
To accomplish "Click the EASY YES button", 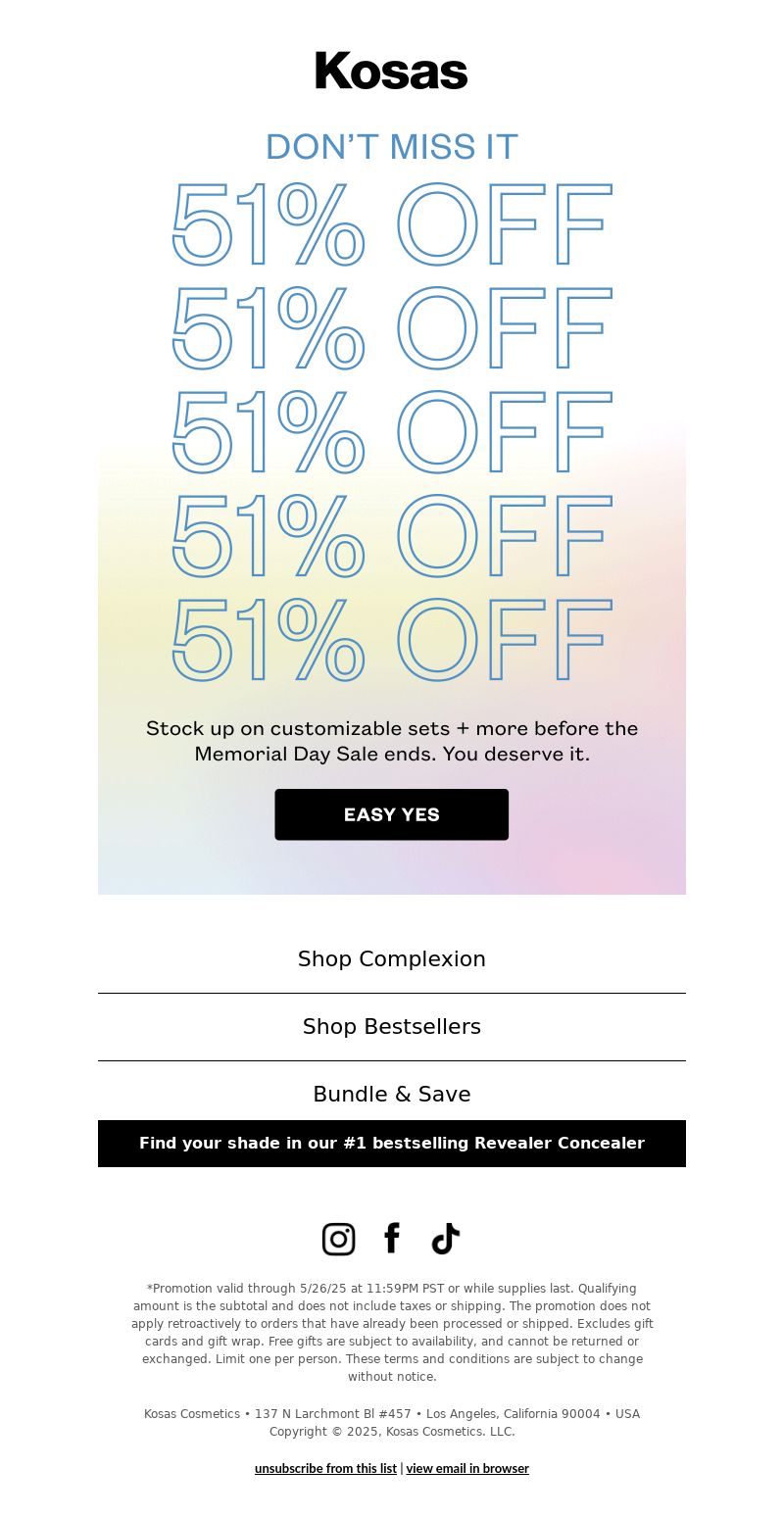I will pos(392,814).
